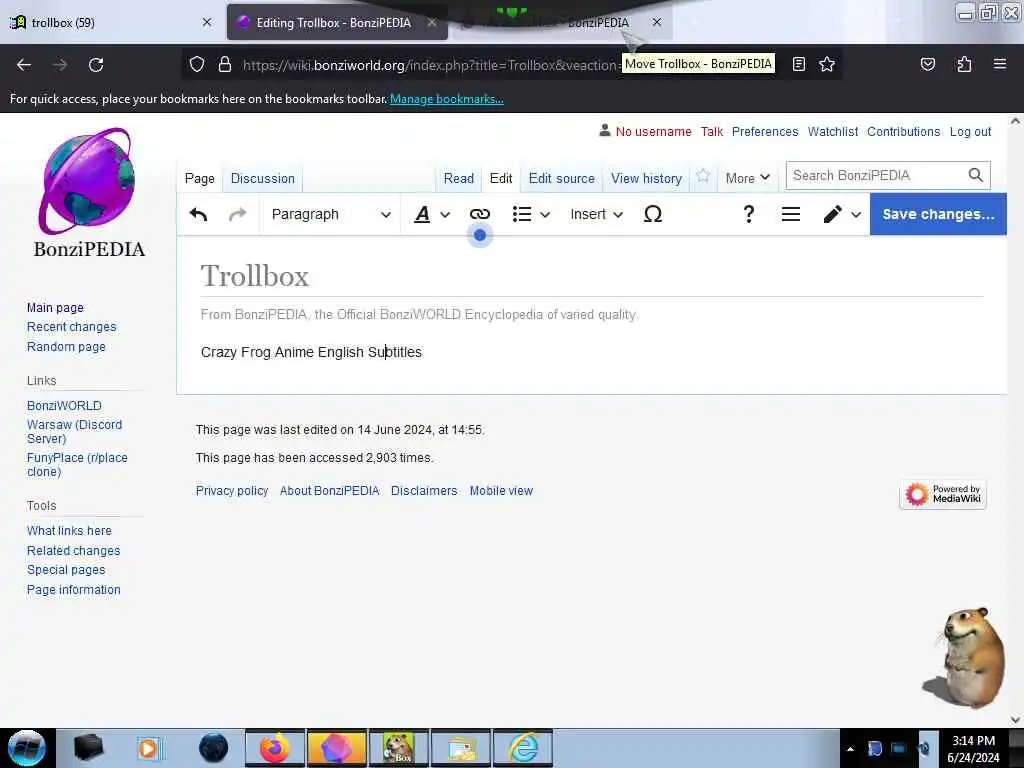Screen dimensions: 1024x768
Task: Click the padlock site info icon
Action: (x=225, y=64)
